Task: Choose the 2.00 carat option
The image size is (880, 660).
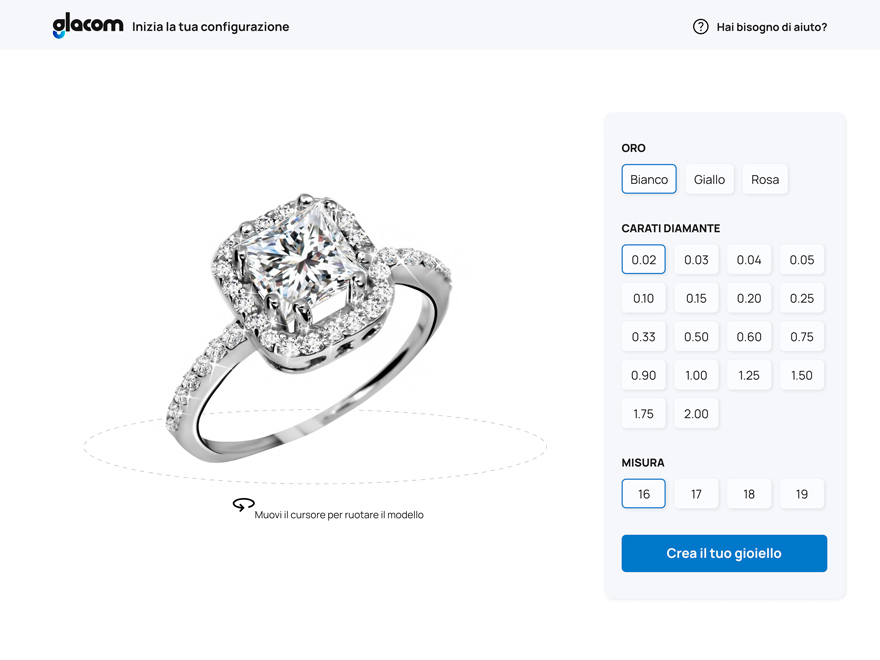Action: (x=696, y=414)
